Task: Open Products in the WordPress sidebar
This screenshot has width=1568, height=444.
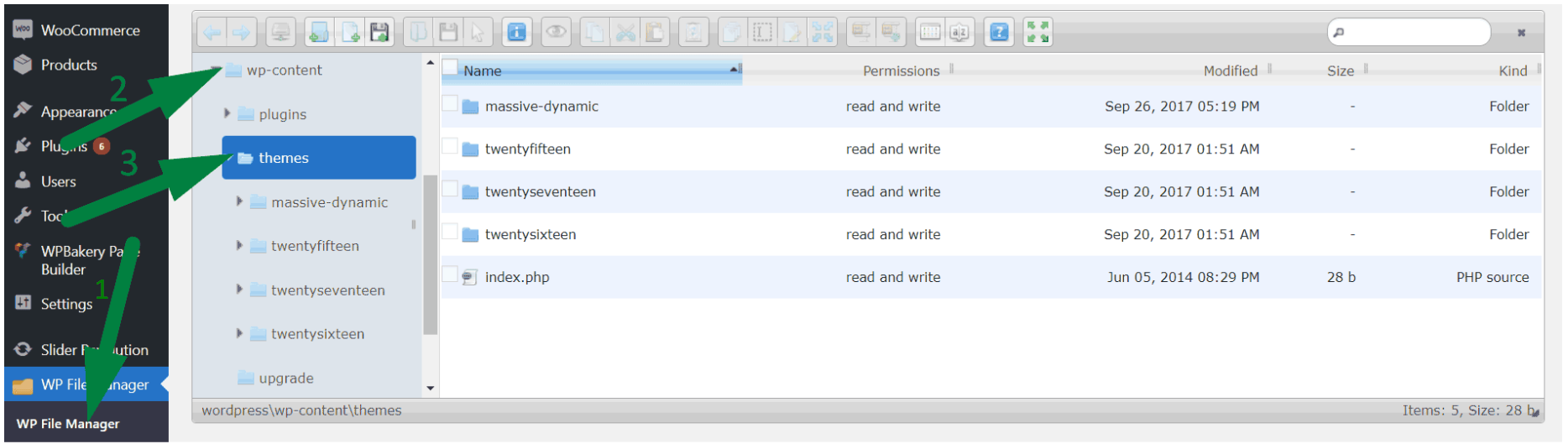Action: click(69, 65)
